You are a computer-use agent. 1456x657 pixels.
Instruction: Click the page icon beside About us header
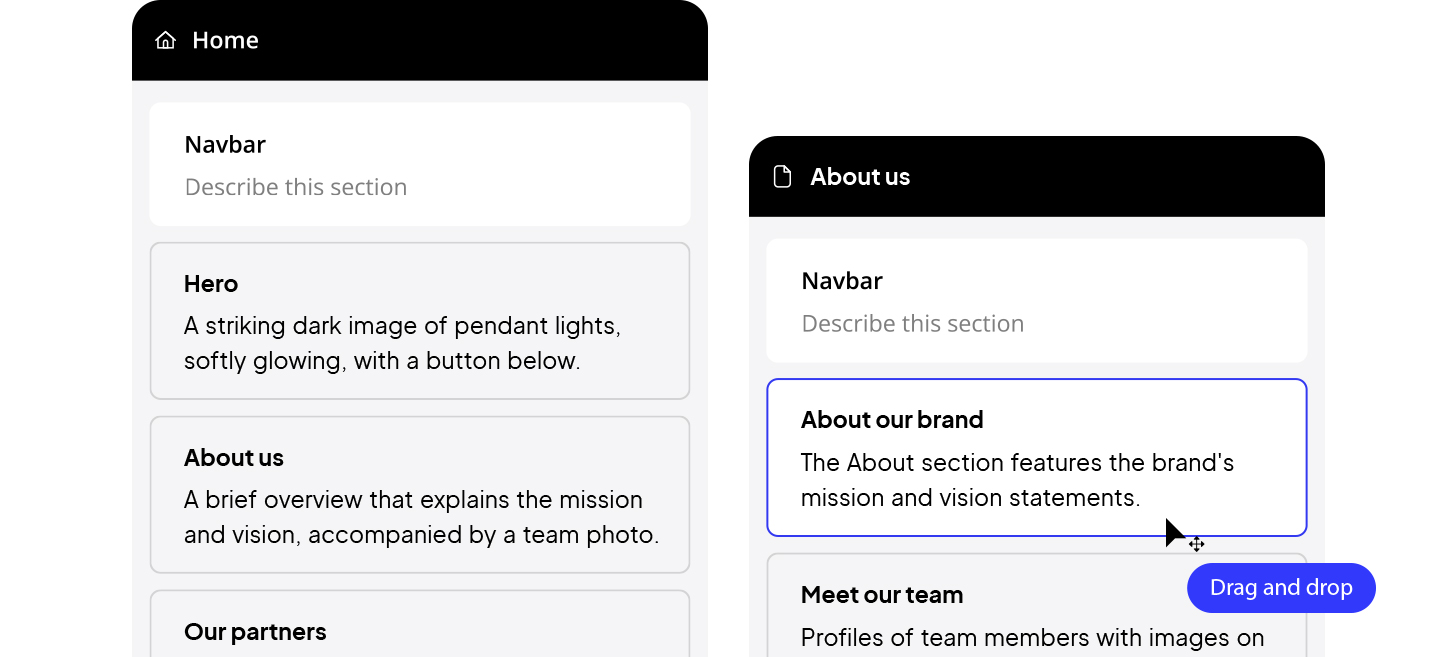[x=783, y=177]
